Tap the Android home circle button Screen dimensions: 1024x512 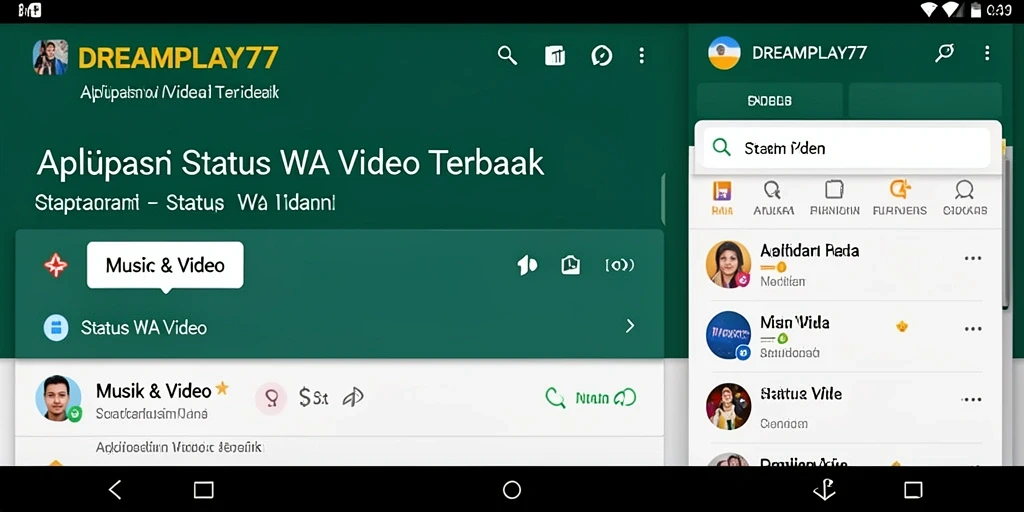coord(512,490)
